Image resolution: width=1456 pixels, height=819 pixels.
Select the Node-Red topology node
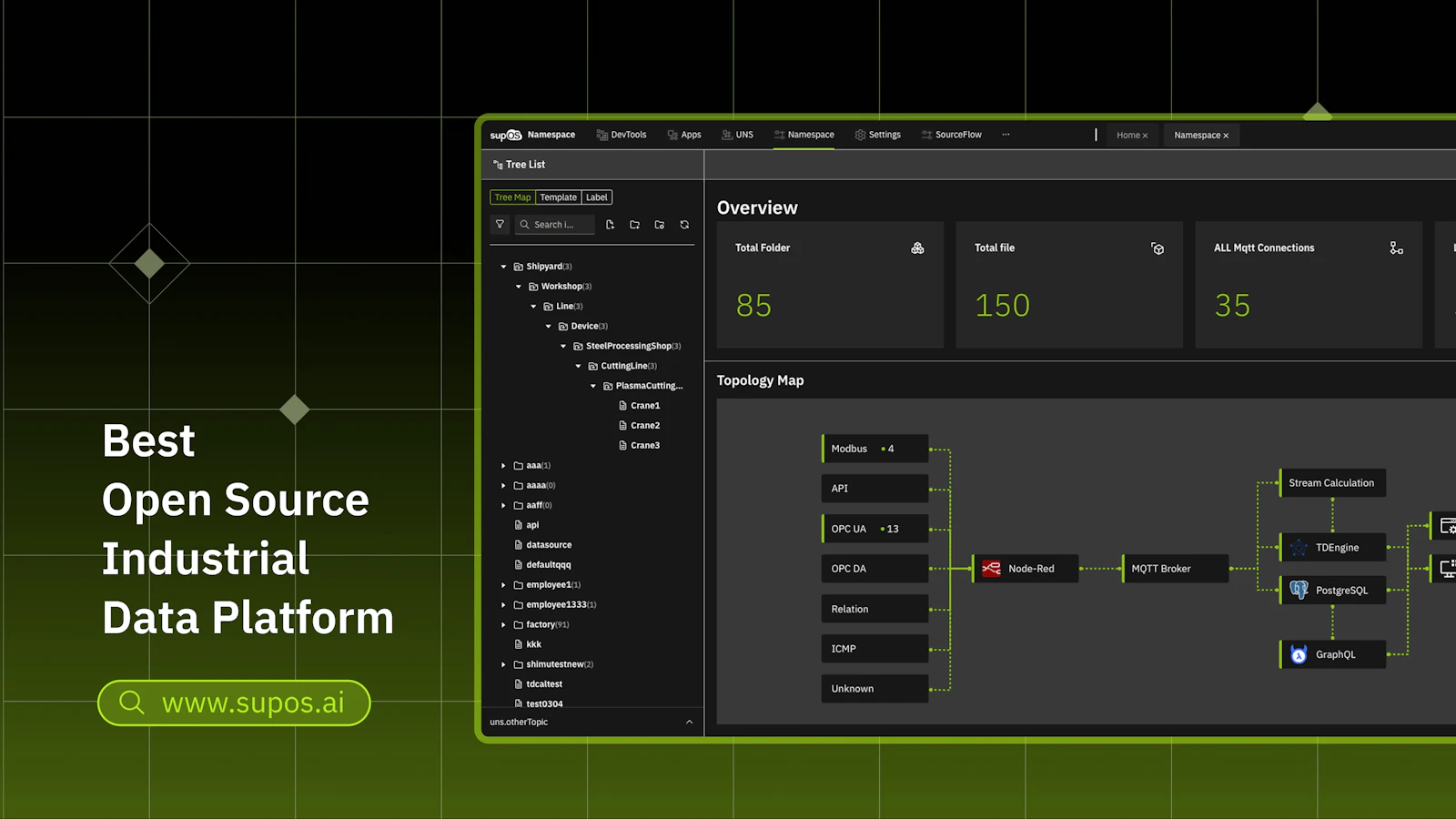point(1026,569)
